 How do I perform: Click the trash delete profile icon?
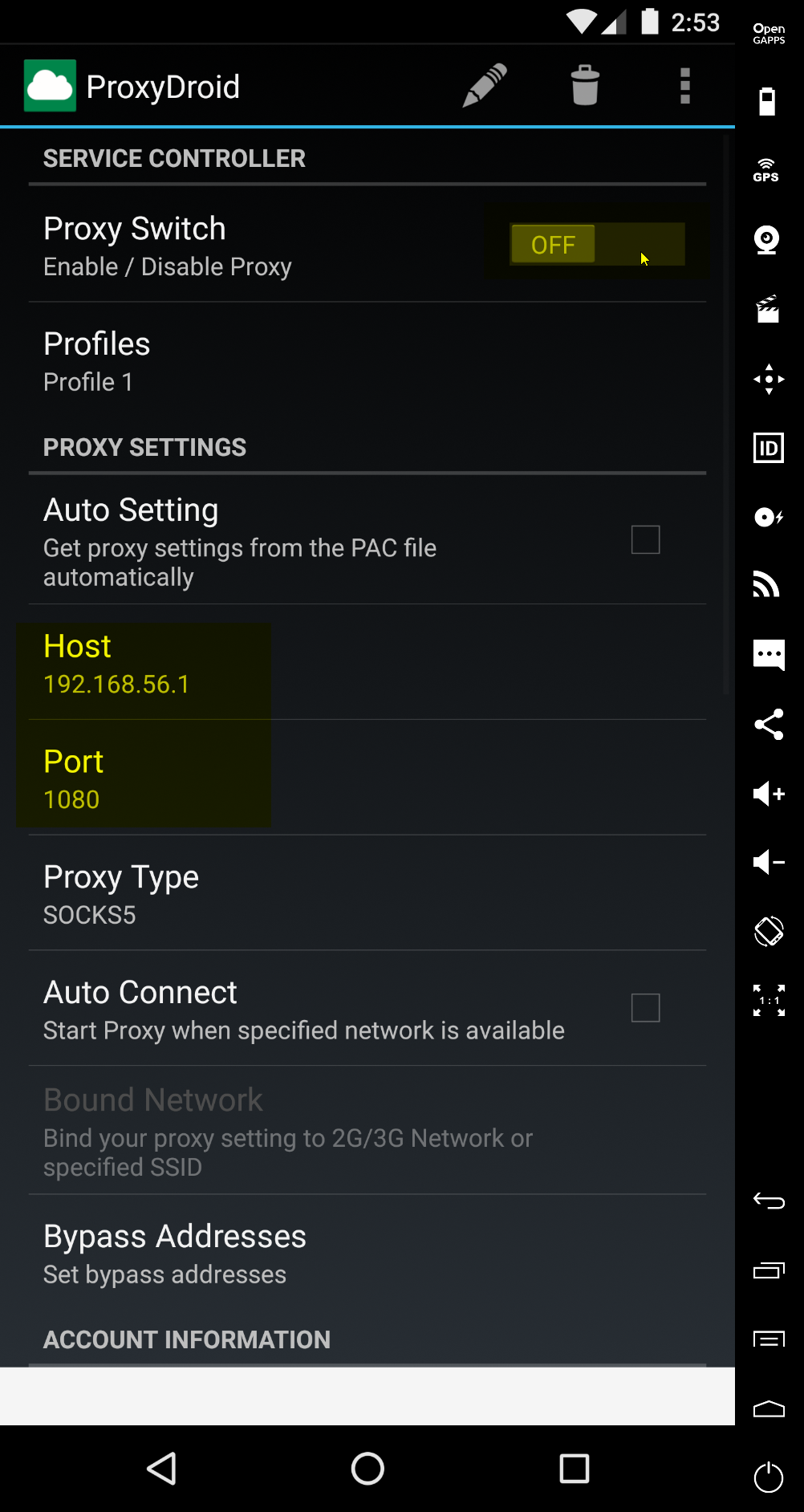[x=585, y=85]
